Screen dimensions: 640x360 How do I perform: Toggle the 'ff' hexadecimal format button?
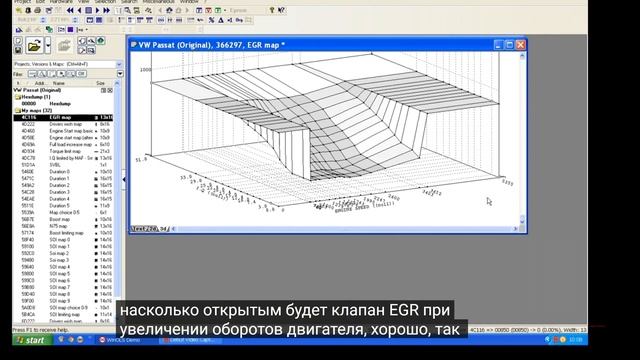(170, 20)
